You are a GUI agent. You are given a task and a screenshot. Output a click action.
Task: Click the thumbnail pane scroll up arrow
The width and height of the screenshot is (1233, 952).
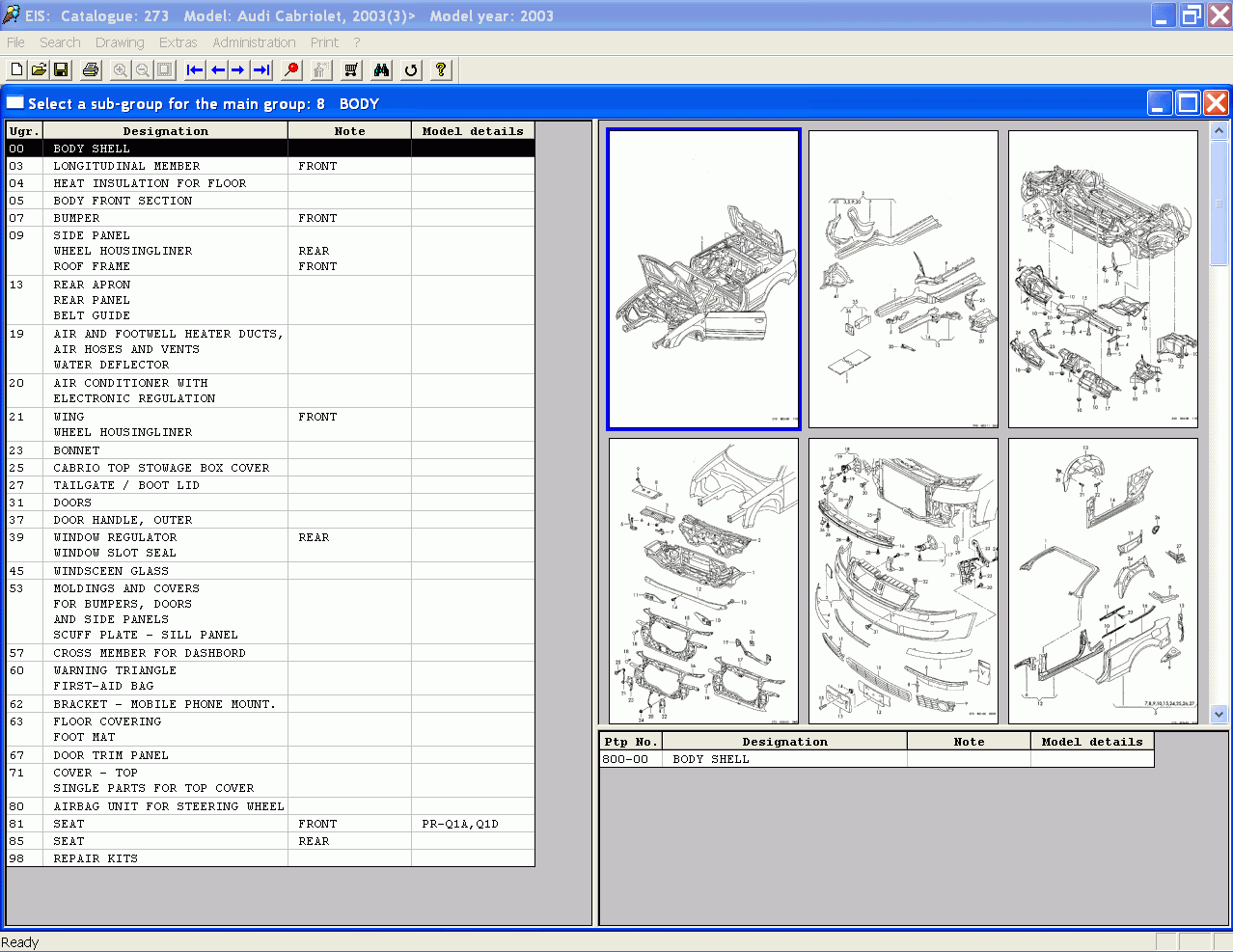[1219, 130]
